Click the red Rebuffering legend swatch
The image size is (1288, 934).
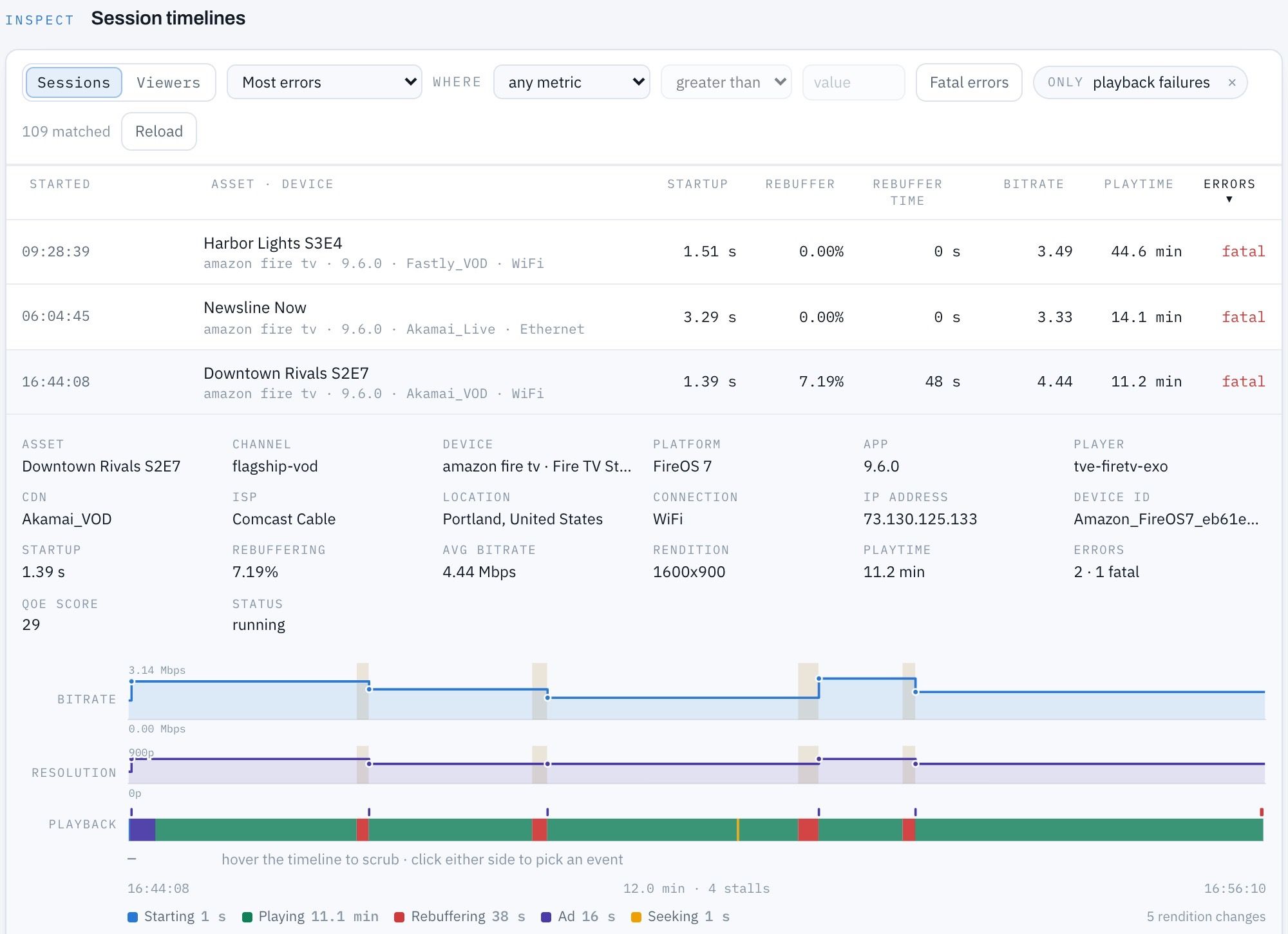pyautogui.click(x=399, y=917)
